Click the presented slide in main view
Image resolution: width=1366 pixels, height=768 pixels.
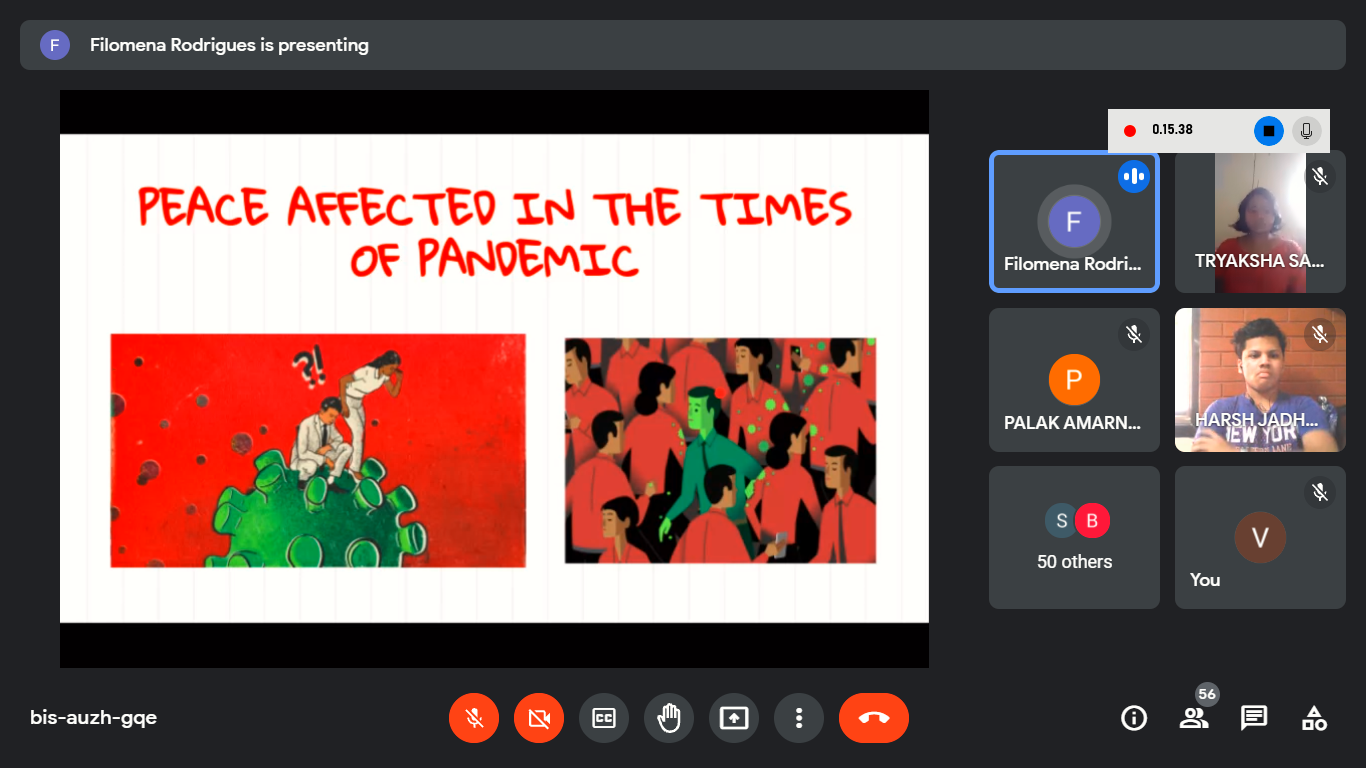click(x=494, y=379)
